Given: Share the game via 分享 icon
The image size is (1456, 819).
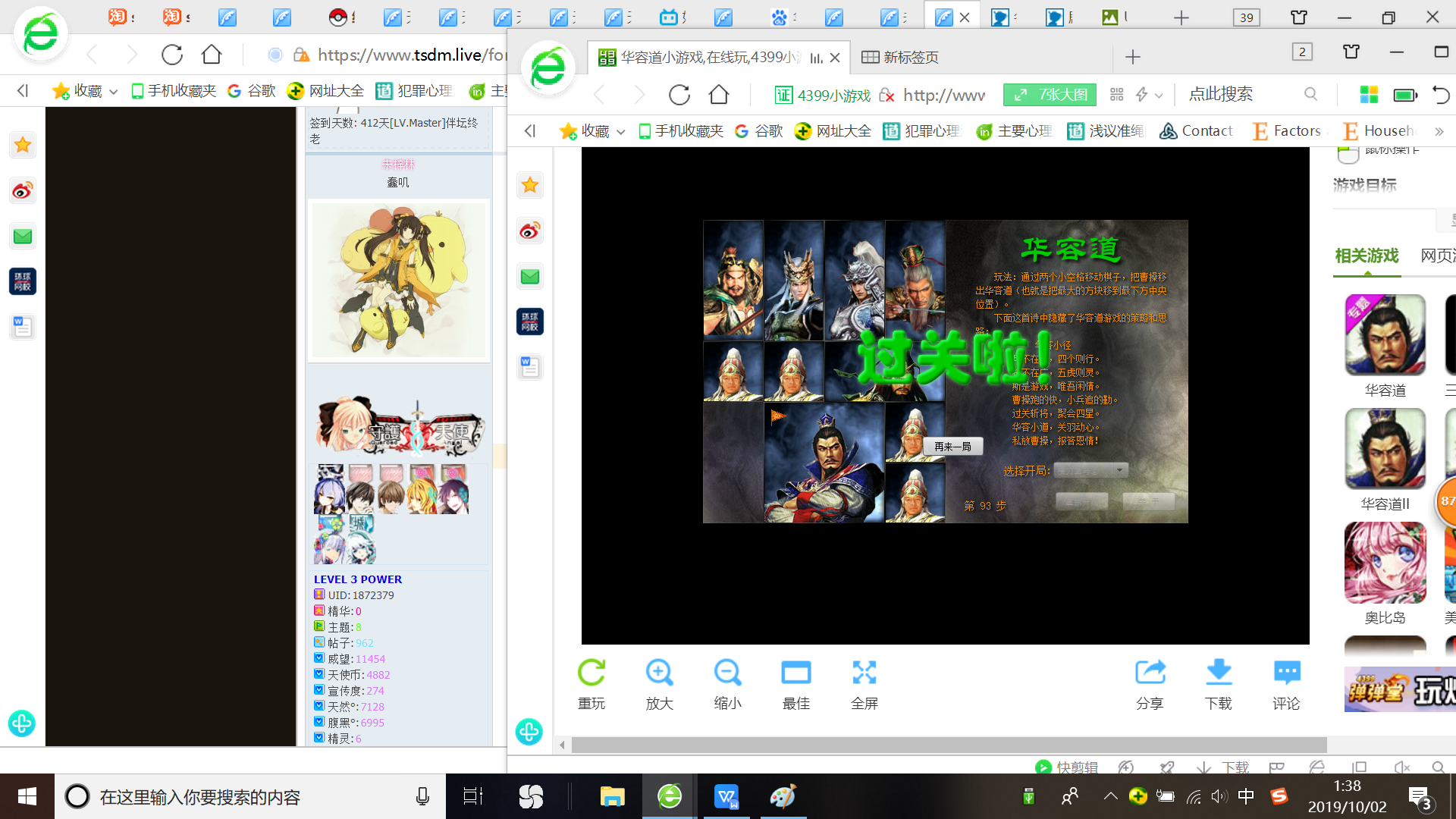Looking at the screenshot, I should tap(1150, 672).
